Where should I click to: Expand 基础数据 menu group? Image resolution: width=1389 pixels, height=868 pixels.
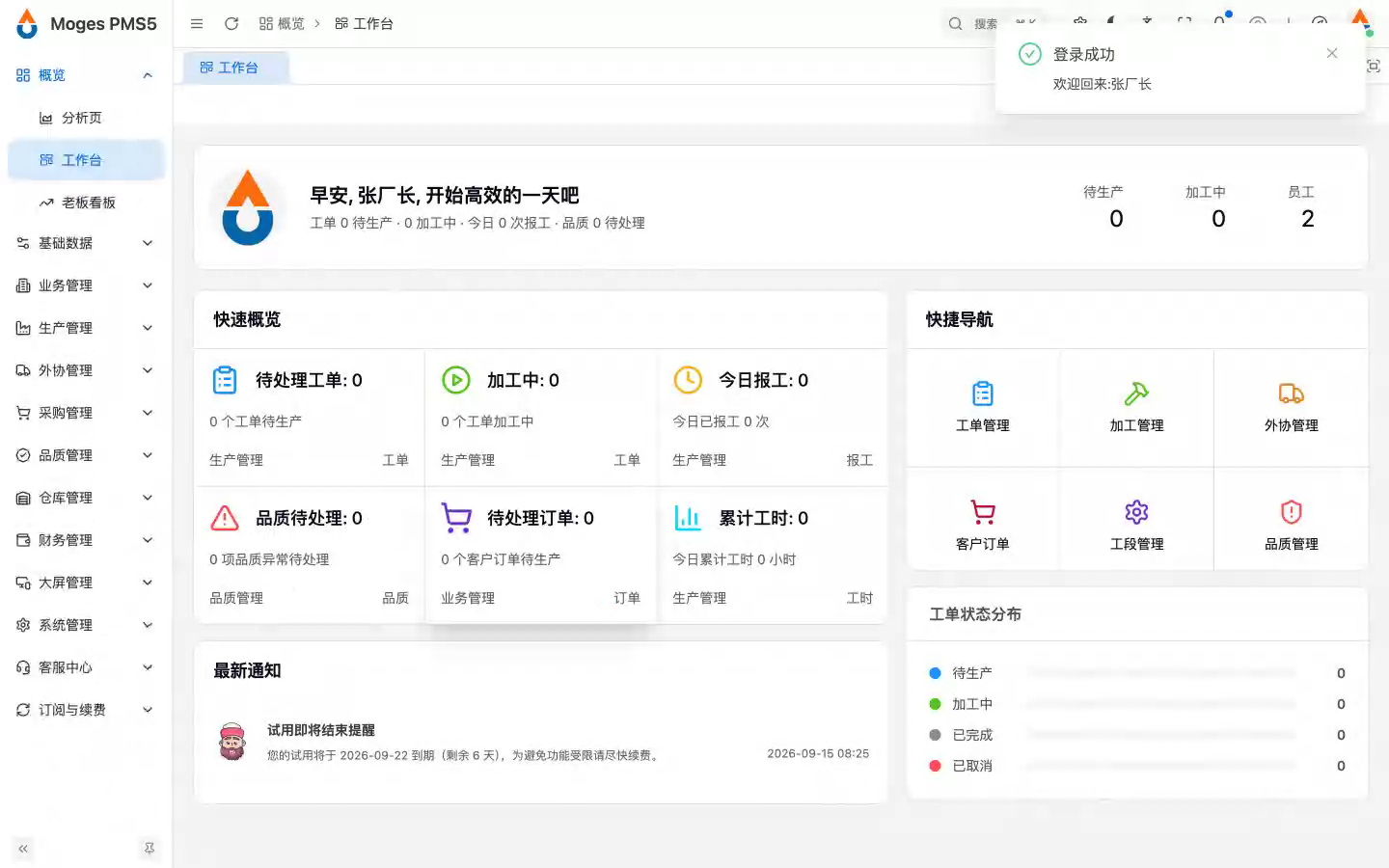[x=86, y=243]
